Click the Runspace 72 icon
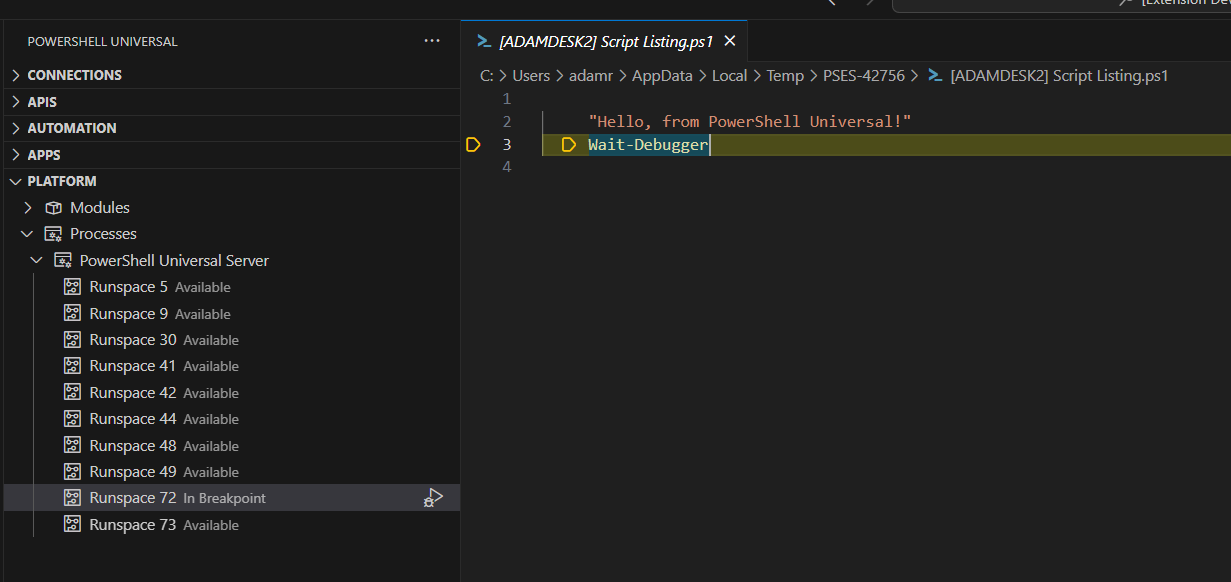This screenshot has width=1231, height=582. click(x=72, y=498)
